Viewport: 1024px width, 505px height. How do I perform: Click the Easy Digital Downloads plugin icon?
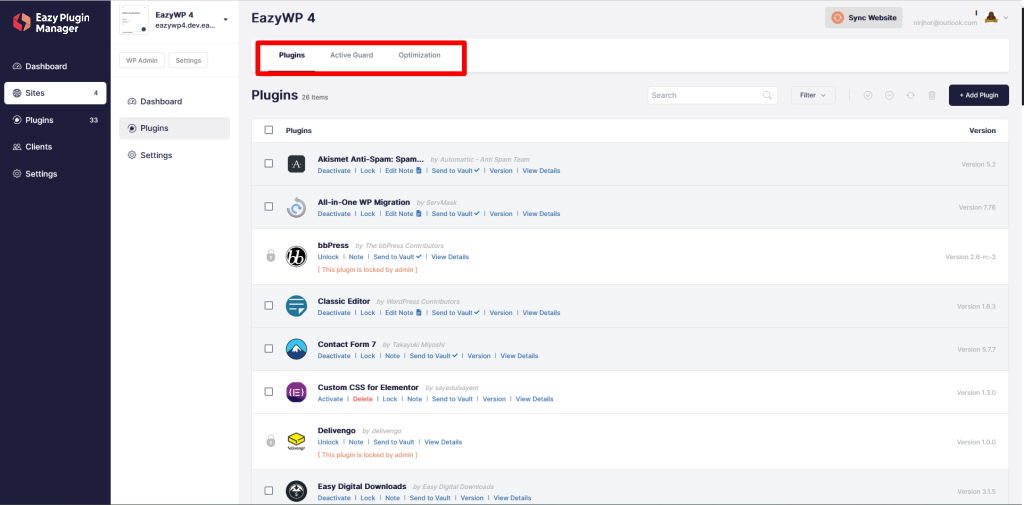(x=296, y=491)
